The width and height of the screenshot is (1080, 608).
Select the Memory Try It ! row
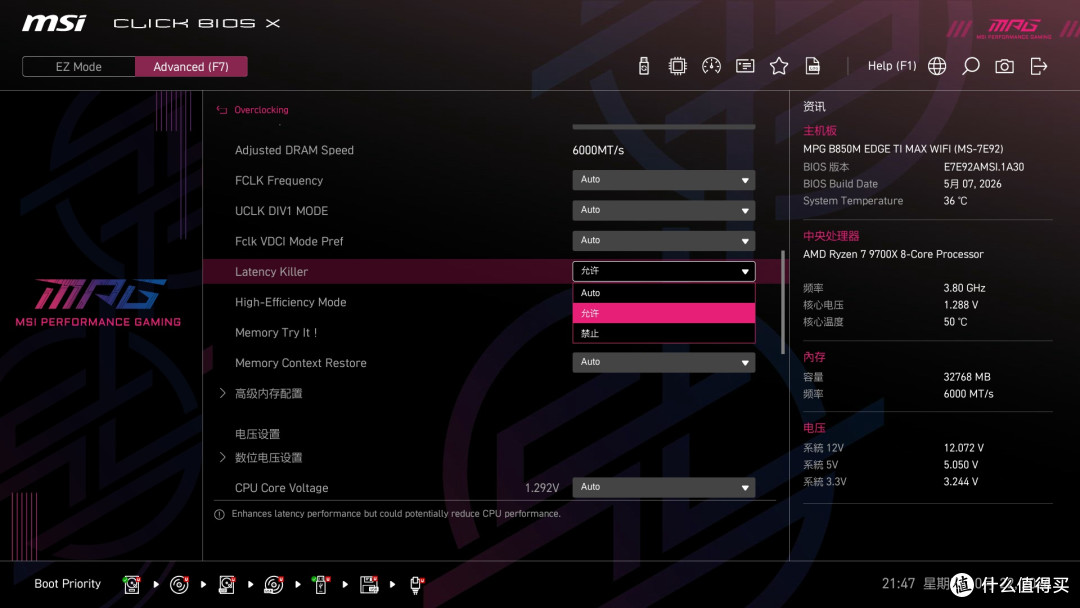tap(276, 333)
